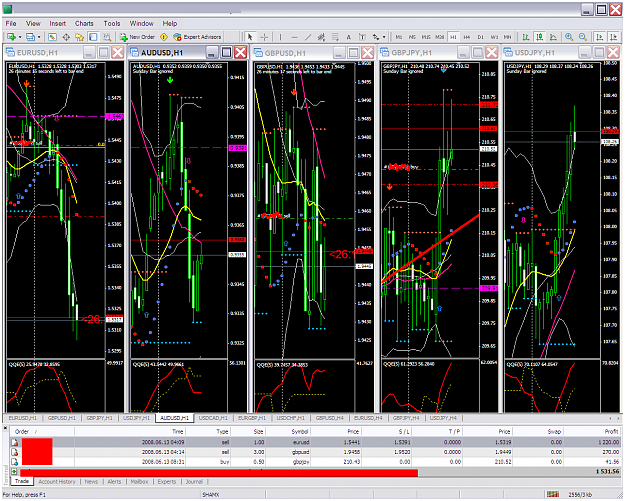Select the Crosshair tool
This screenshot has height=501, width=625.
click(264, 37)
